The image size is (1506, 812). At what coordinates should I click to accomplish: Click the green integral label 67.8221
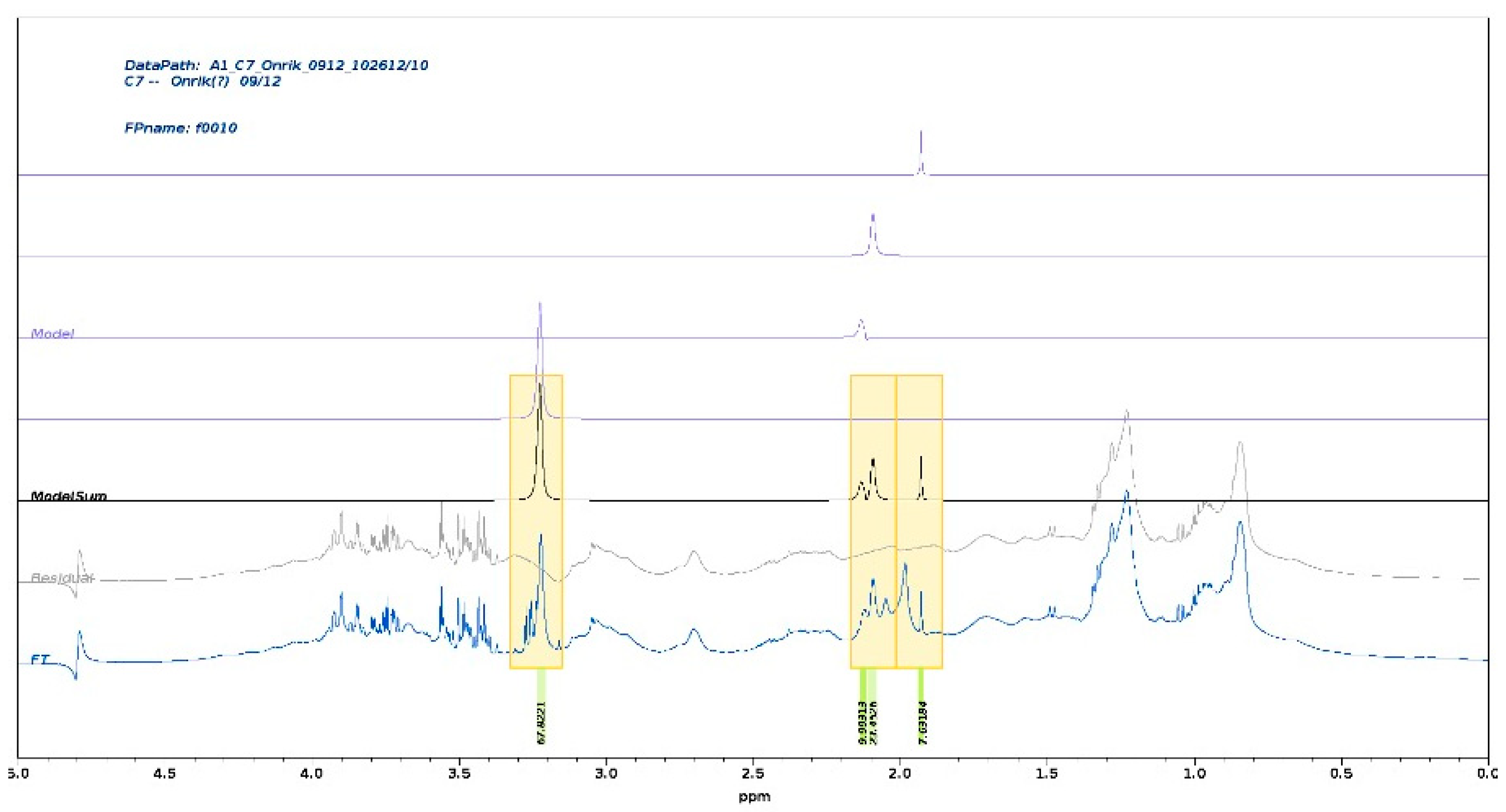point(541,722)
